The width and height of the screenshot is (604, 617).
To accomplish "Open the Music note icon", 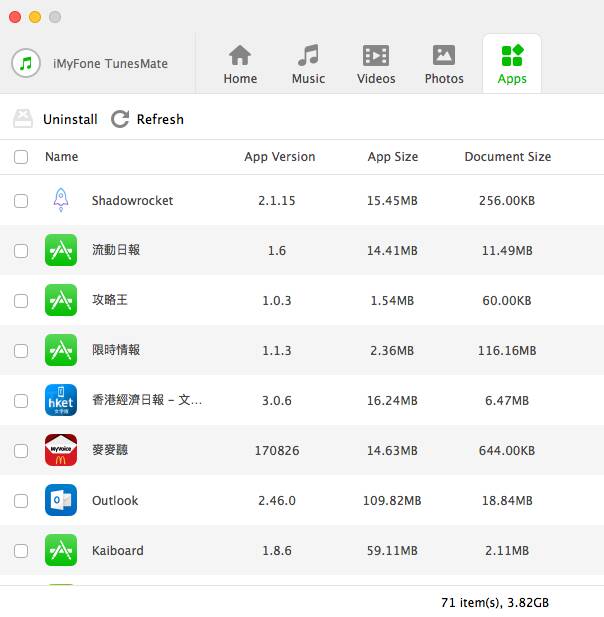I will click(x=308, y=55).
